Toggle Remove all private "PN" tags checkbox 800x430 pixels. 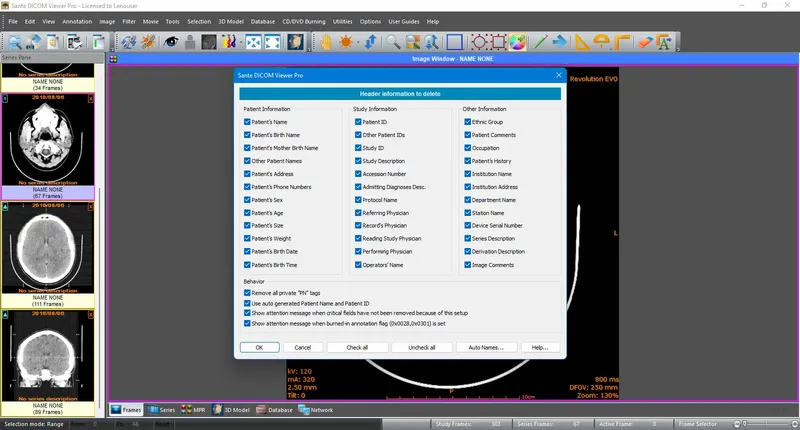point(247,293)
